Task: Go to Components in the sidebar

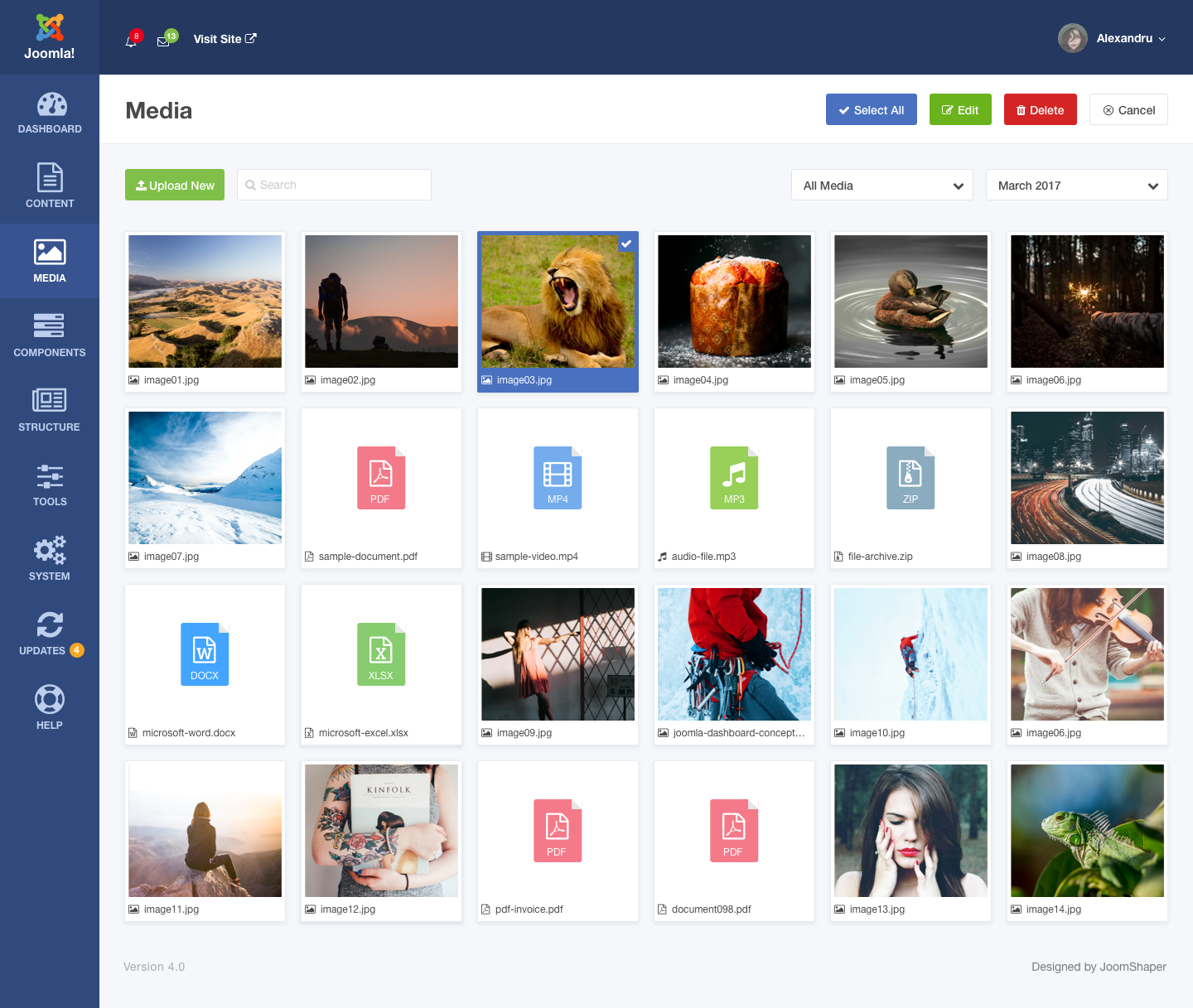Action: click(50, 335)
